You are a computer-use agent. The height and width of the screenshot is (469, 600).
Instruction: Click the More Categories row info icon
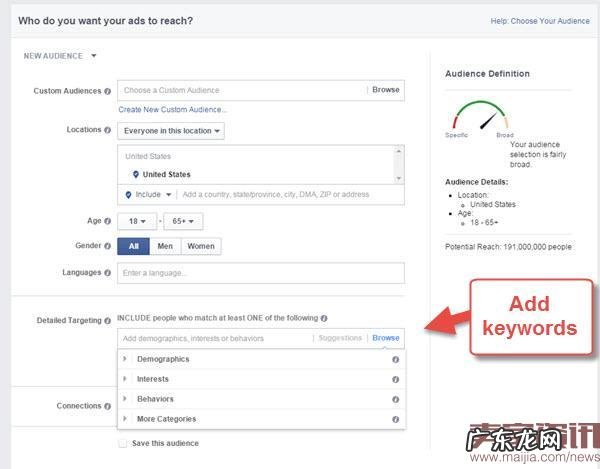coord(396,419)
